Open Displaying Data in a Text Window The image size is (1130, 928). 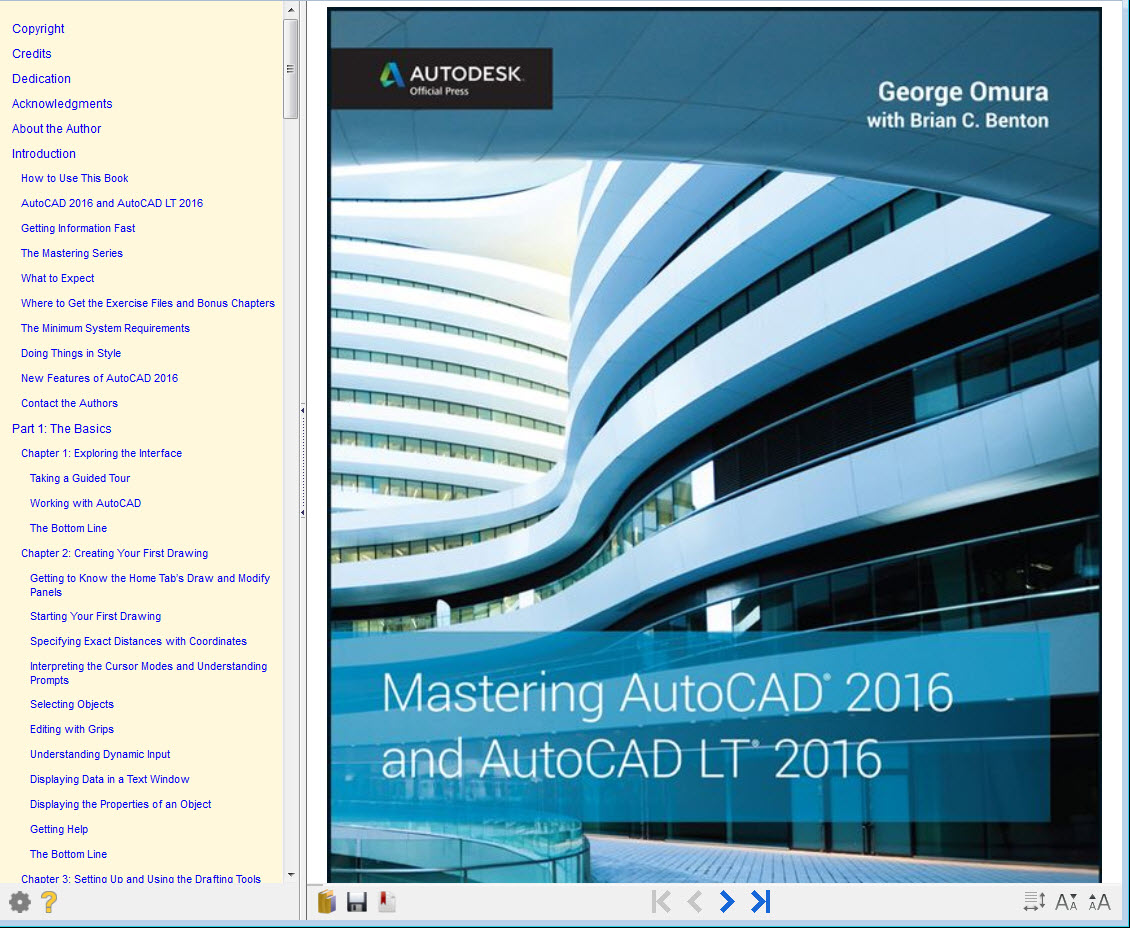110,779
